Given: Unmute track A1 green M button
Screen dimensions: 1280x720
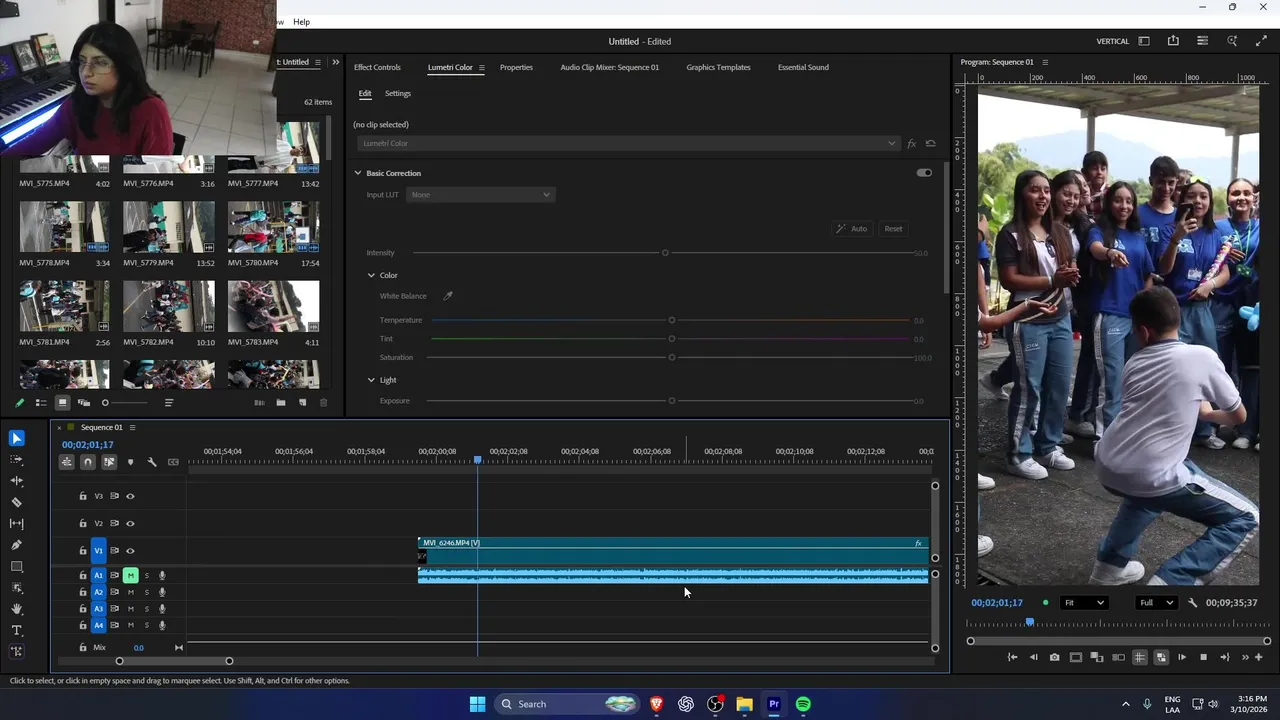Looking at the screenshot, I should (x=130, y=575).
